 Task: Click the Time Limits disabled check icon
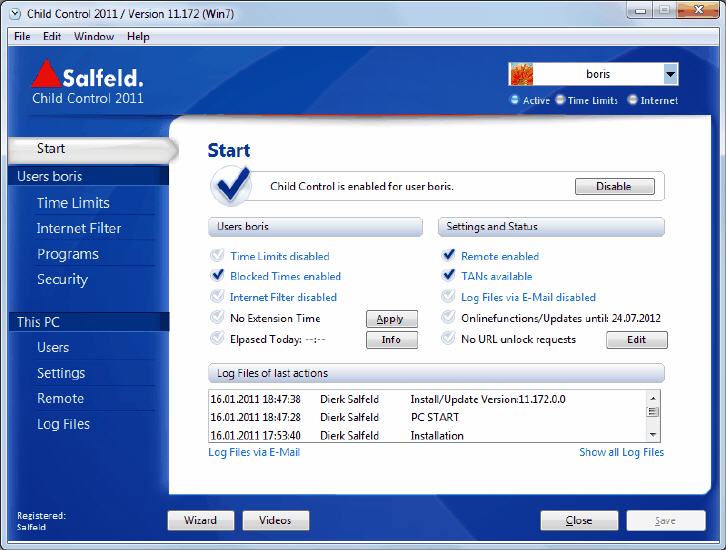217,255
